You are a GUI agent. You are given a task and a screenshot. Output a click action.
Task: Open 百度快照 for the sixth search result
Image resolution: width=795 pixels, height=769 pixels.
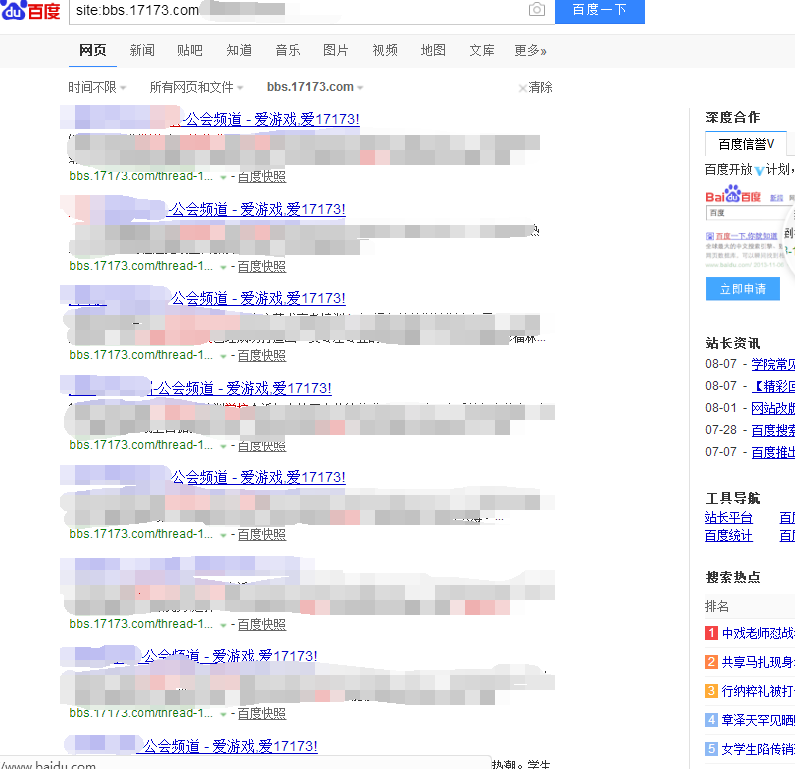tap(262, 624)
